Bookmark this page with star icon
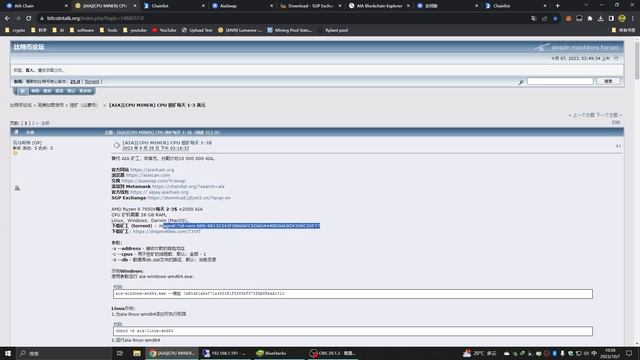 click(555, 18)
